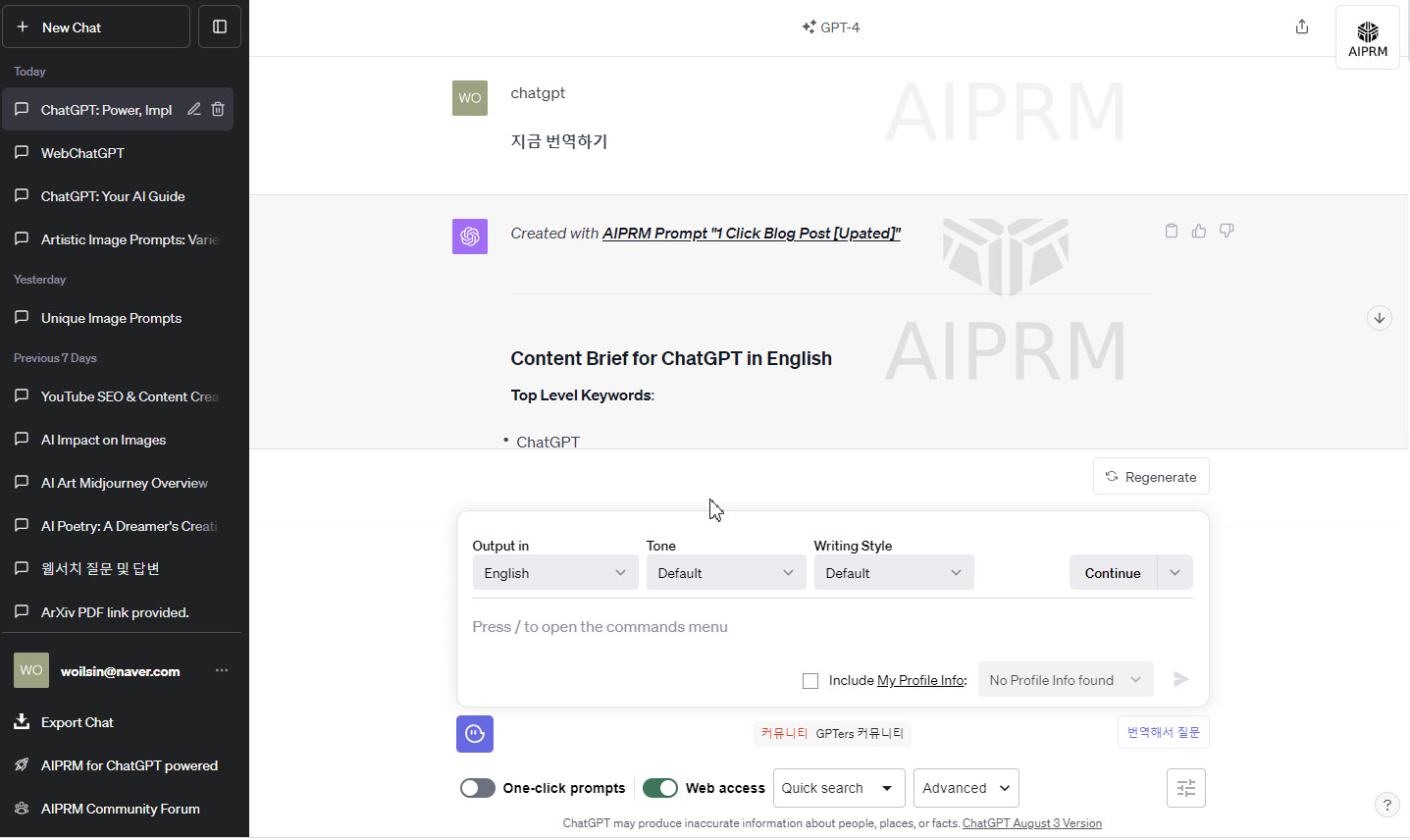Viewport: 1410px width, 840px height.
Task: Click the Export Chat download icon
Action: click(22, 722)
